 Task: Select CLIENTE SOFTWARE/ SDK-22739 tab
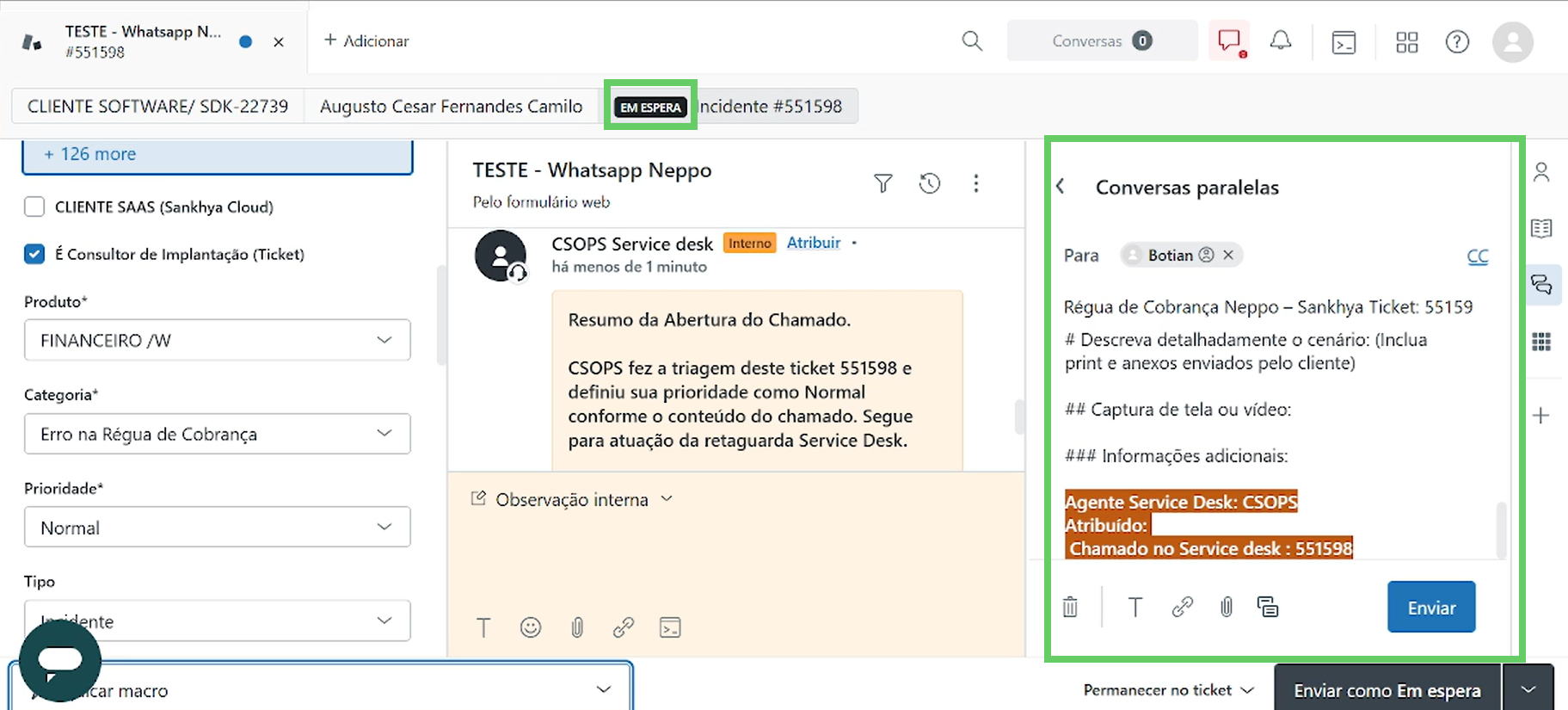tap(157, 106)
